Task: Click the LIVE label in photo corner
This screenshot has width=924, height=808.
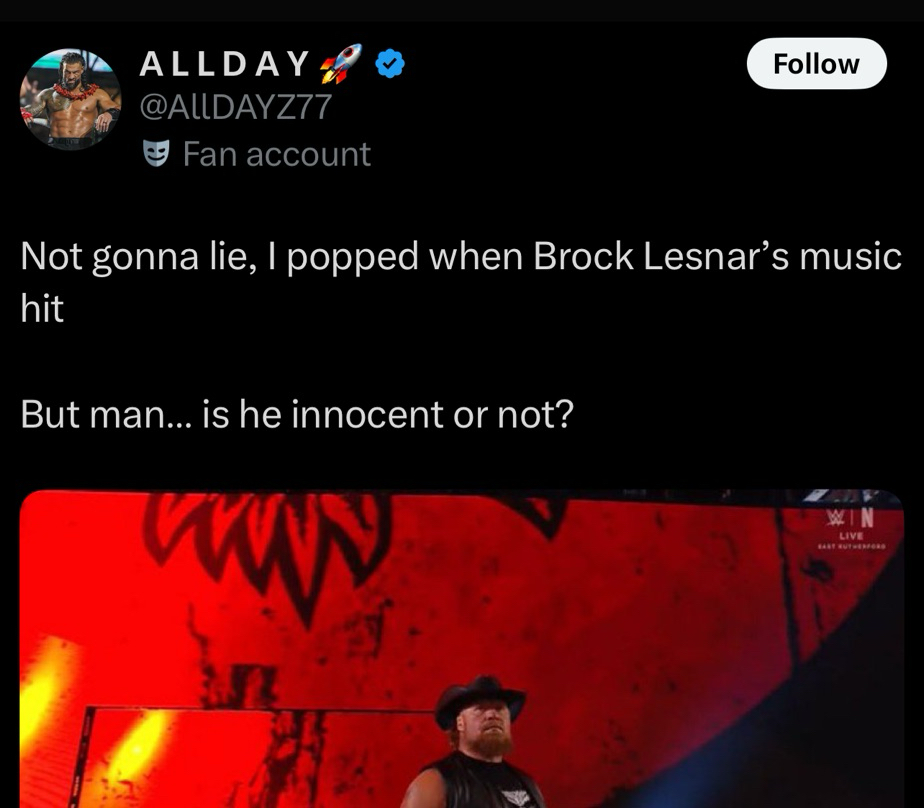Action: tap(851, 536)
